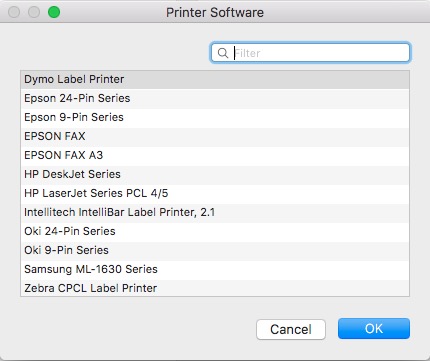Choose EPSON FAX entry
This screenshot has width=430, height=361.
click(215, 136)
